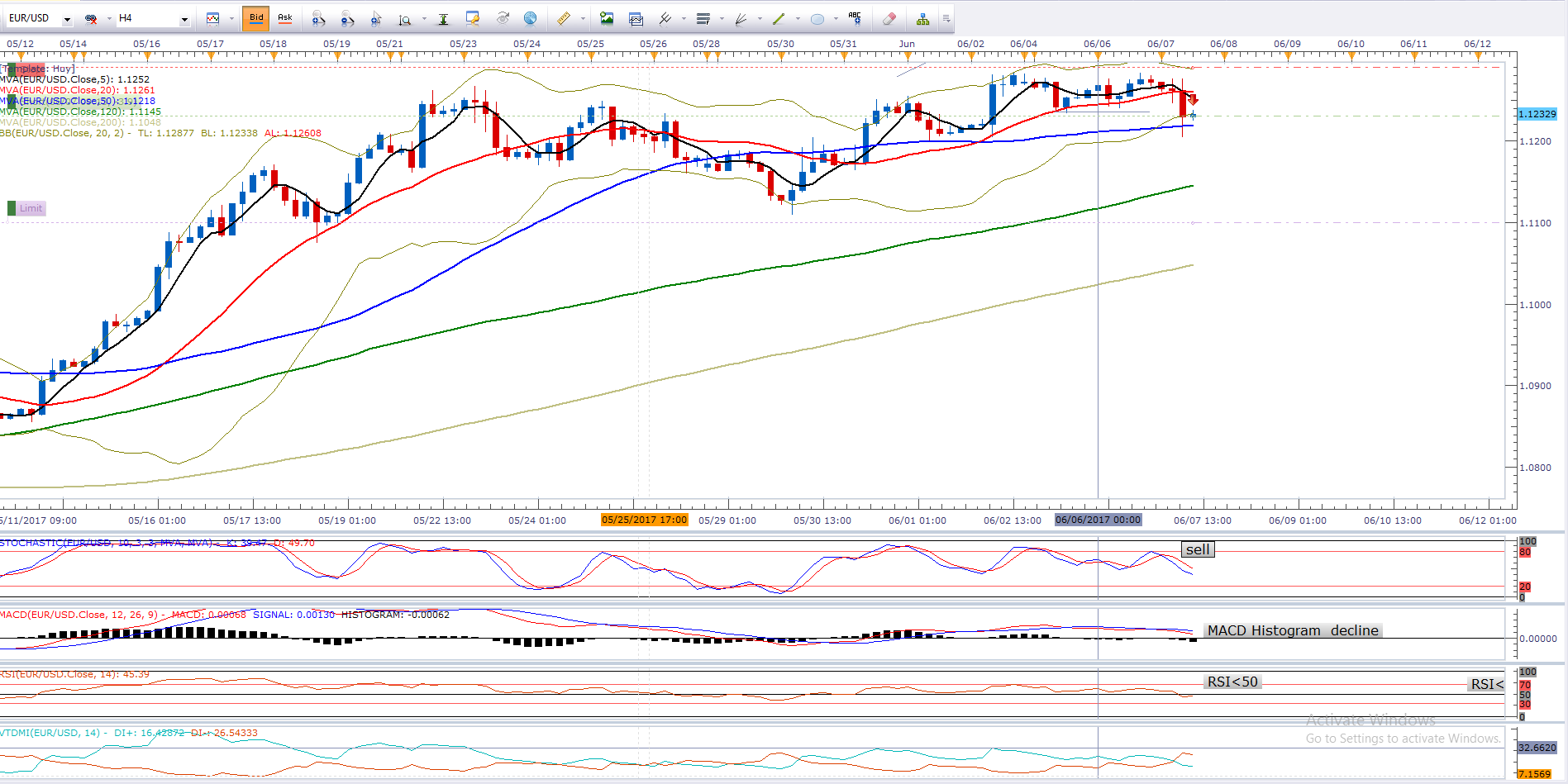Toggle the Ask price display button
This screenshot has height=784, width=1568.
click(285, 18)
